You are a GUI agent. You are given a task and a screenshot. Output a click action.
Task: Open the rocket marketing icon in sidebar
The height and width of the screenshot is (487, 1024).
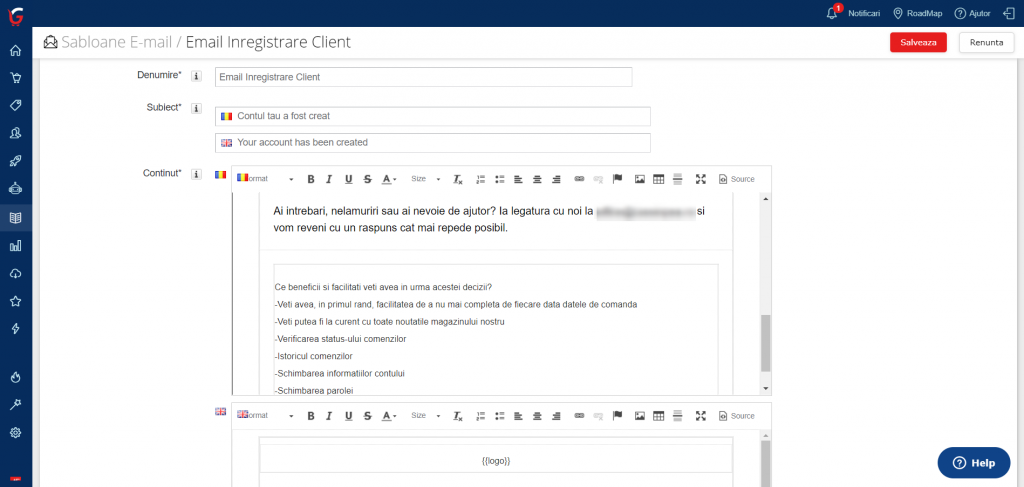pyautogui.click(x=16, y=161)
